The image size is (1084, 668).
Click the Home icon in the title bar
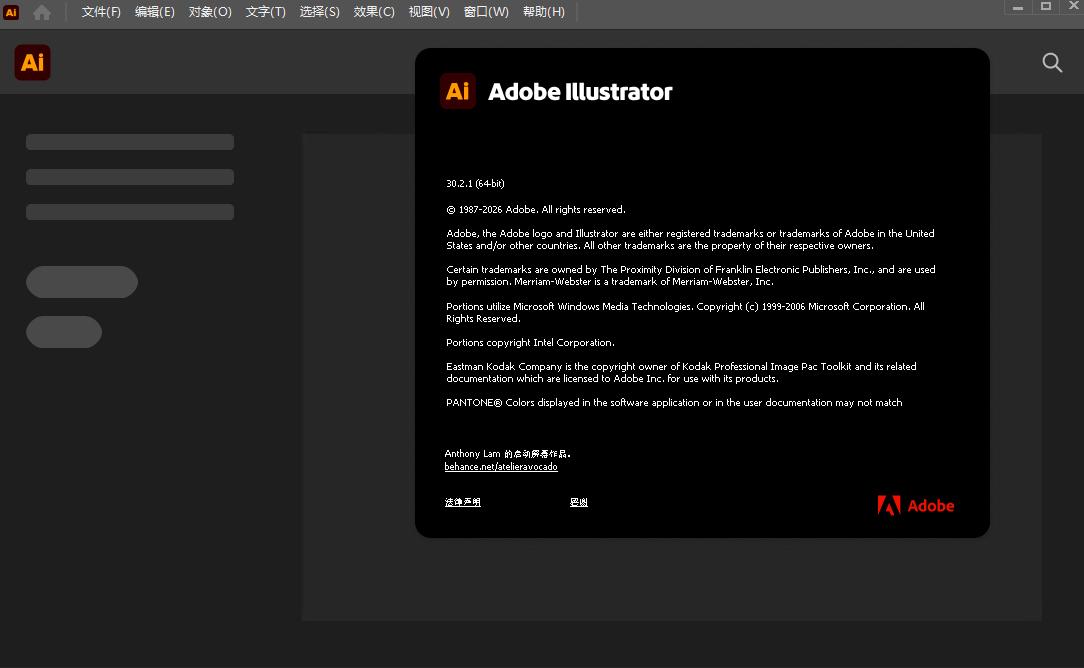[41, 13]
